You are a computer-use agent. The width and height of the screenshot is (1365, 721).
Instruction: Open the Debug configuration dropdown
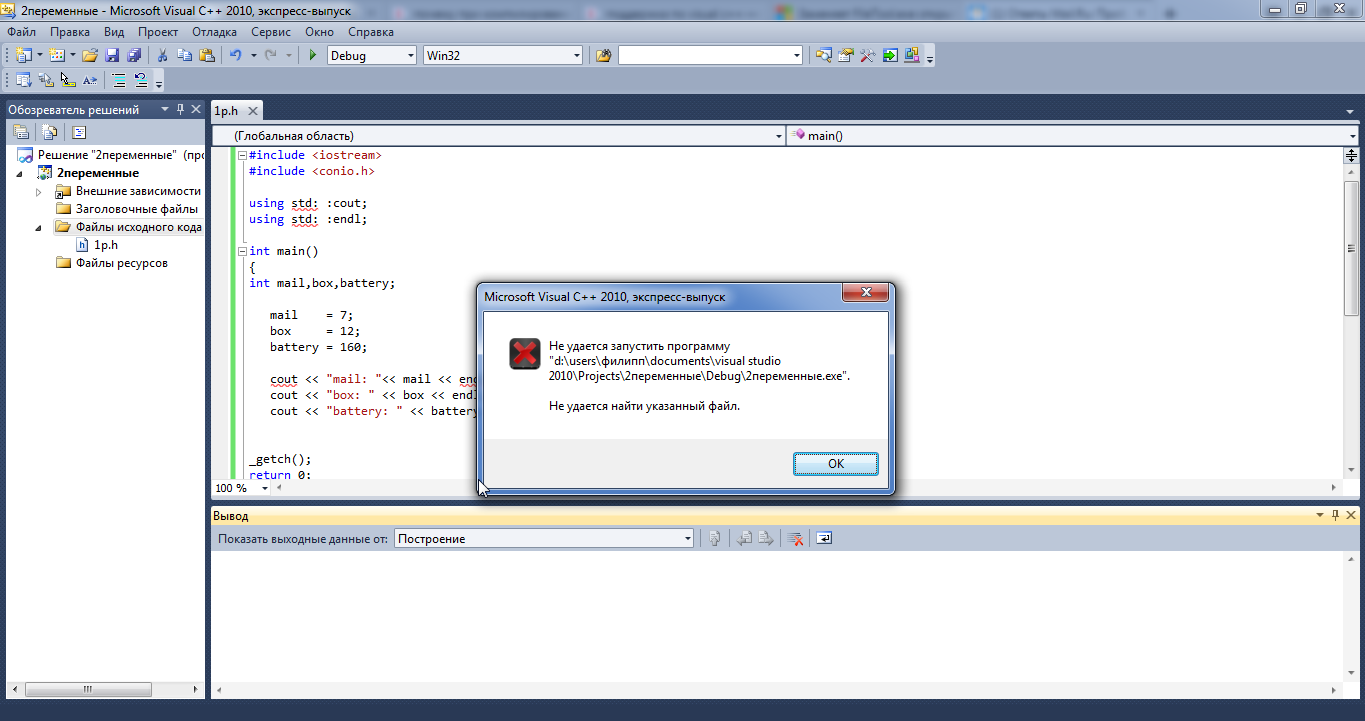click(410, 56)
